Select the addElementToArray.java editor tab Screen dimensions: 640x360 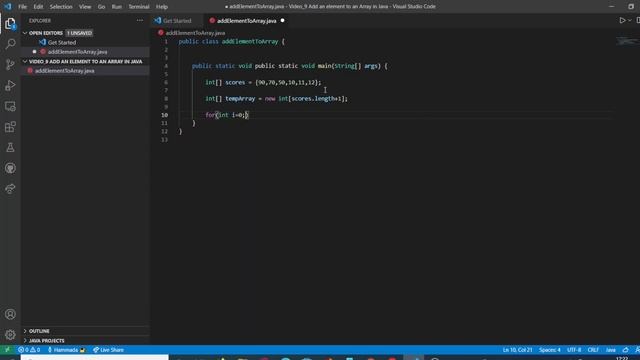(246, 20)
